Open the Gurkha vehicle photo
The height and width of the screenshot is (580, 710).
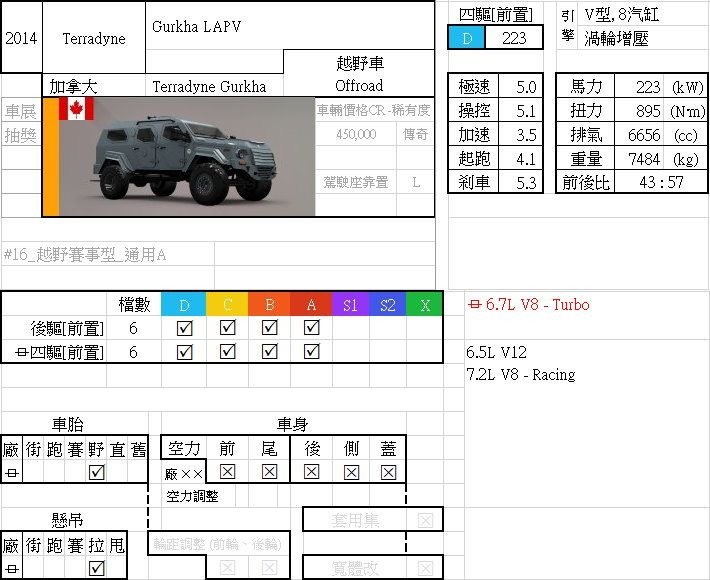point(187,157)
